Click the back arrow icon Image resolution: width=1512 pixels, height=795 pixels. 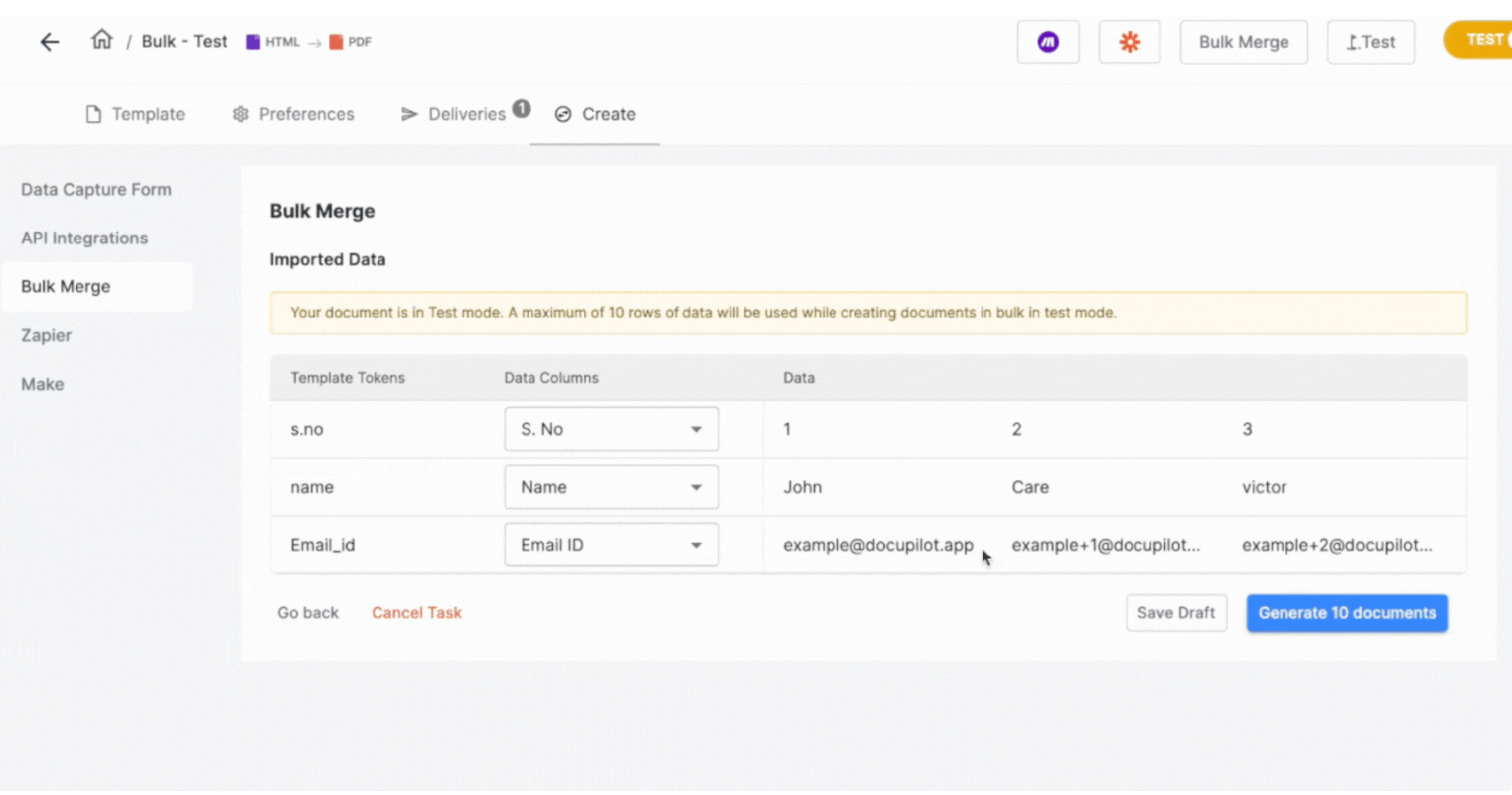pos(49,42)
